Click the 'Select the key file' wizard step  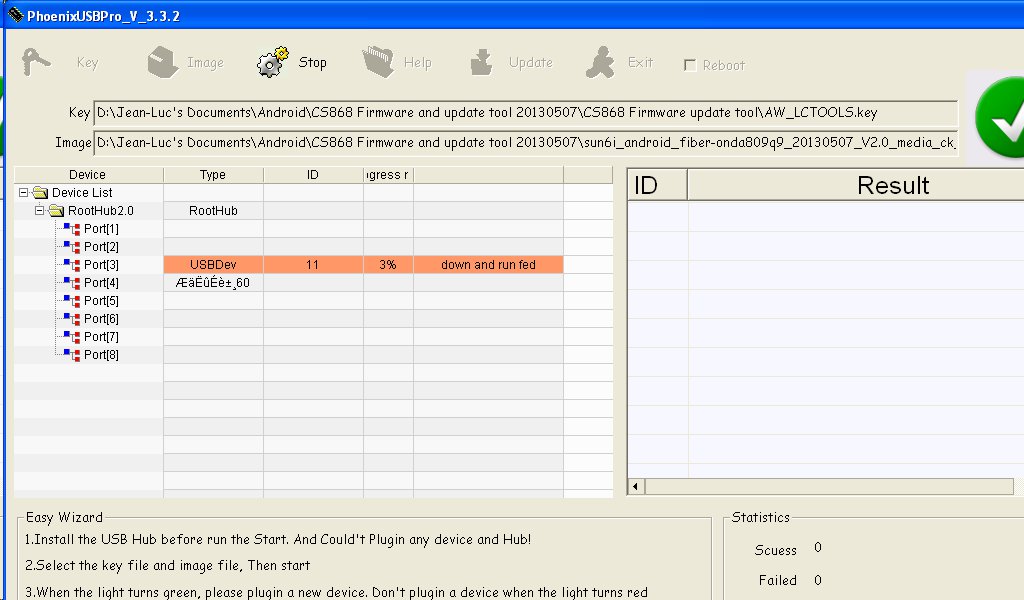[x=167, y=565]
